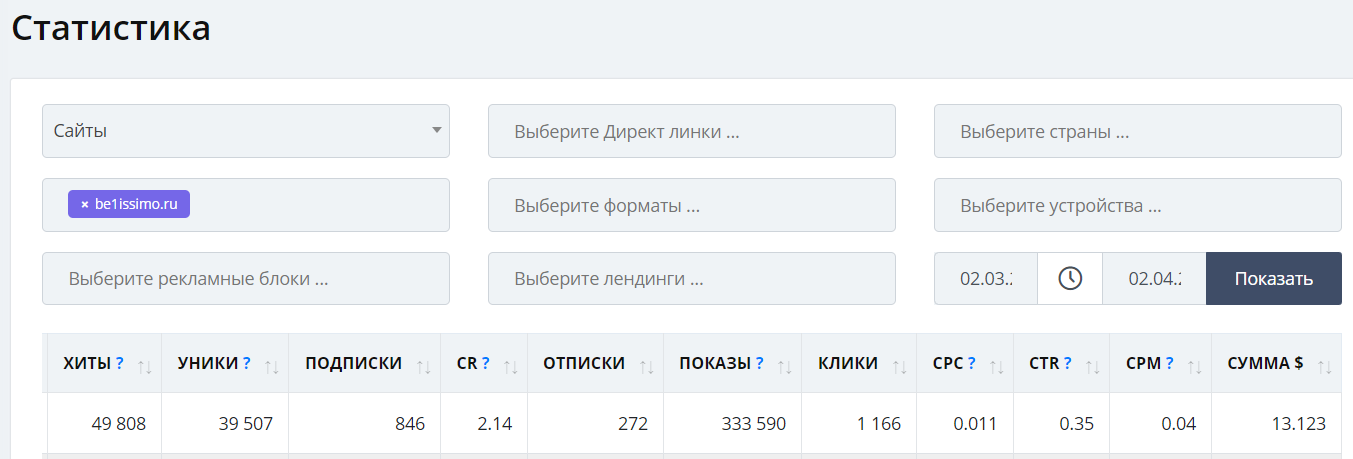Click the end date field
1353x459 pixels.
click(1154, 278)
